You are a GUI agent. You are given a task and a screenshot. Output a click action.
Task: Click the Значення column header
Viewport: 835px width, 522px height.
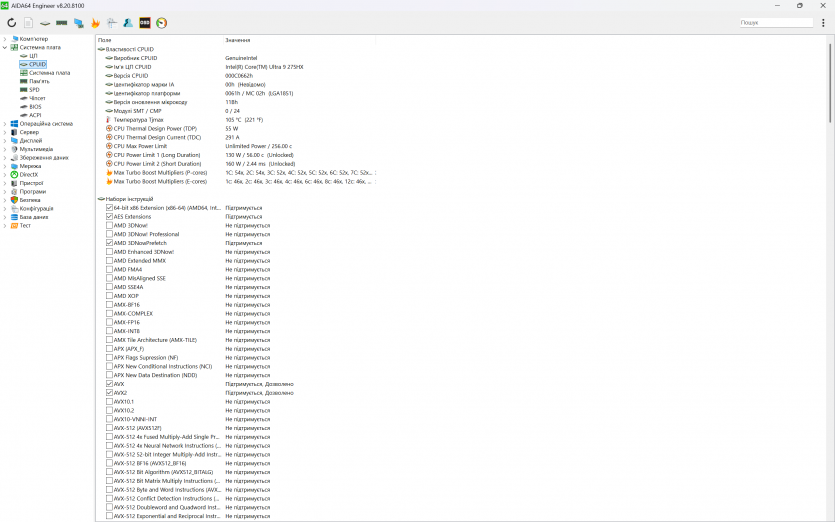[x=237, y=39]
